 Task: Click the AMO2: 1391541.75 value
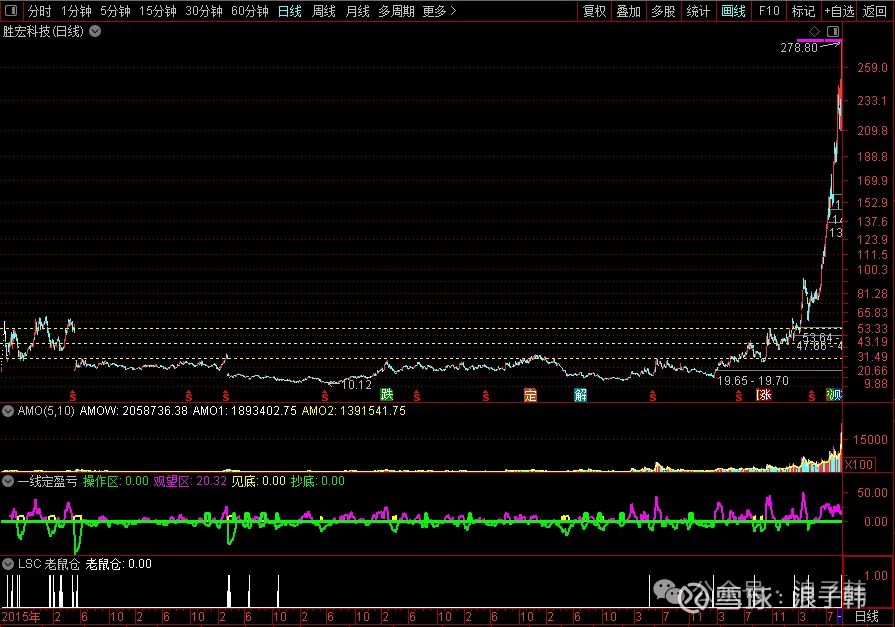coord(354,411)
